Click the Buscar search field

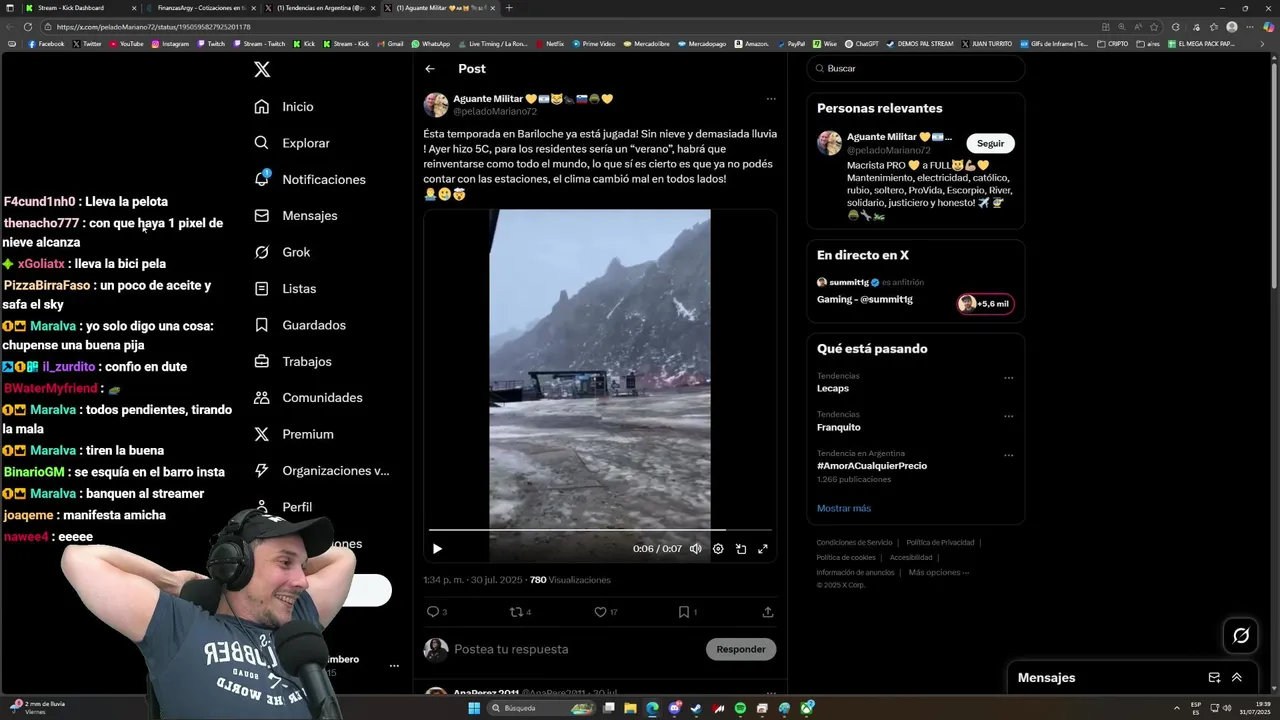pyautogui.click(x=916, y=68)
